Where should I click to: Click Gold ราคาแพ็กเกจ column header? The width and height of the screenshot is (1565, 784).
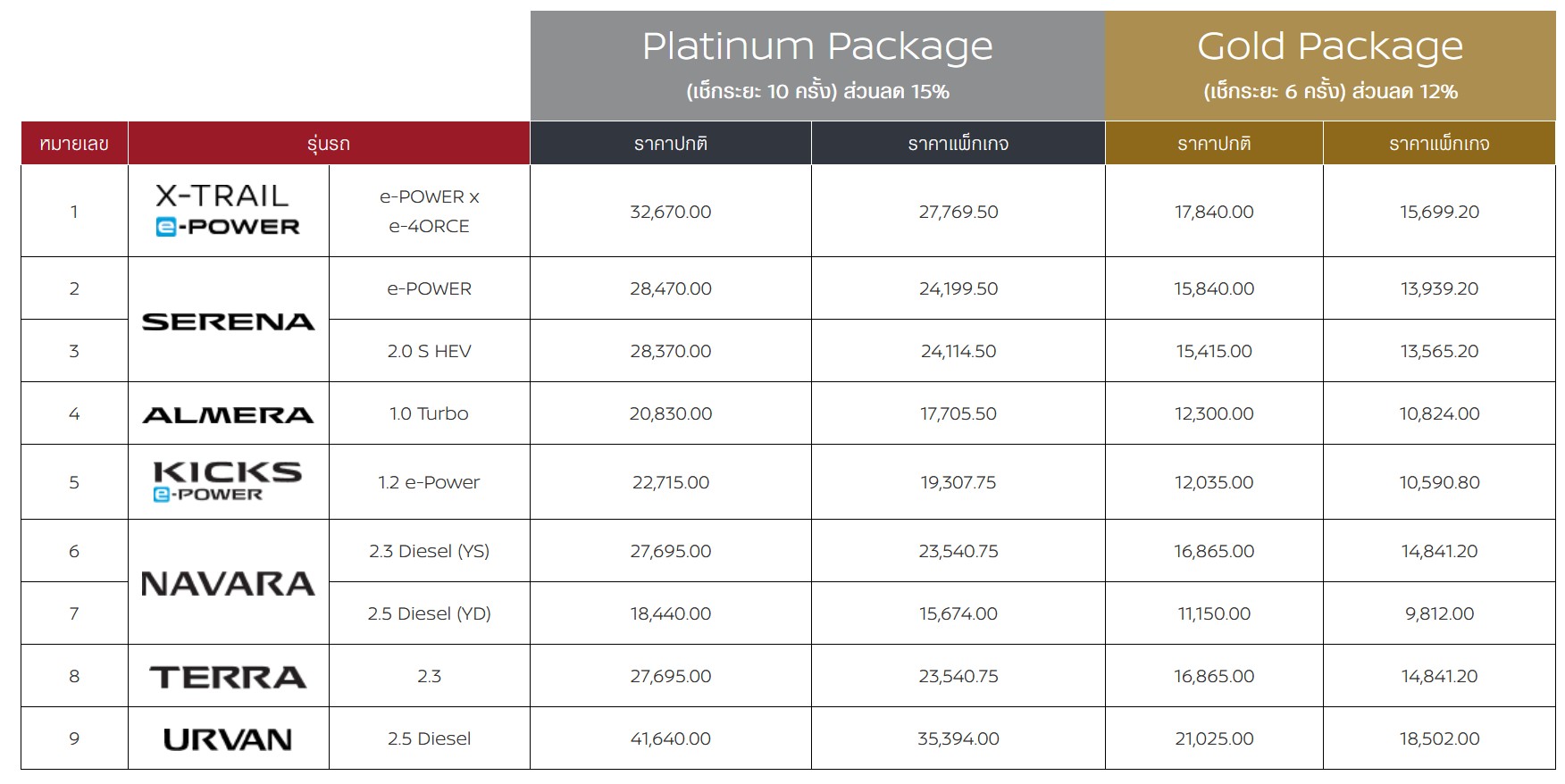point(1438,144)
